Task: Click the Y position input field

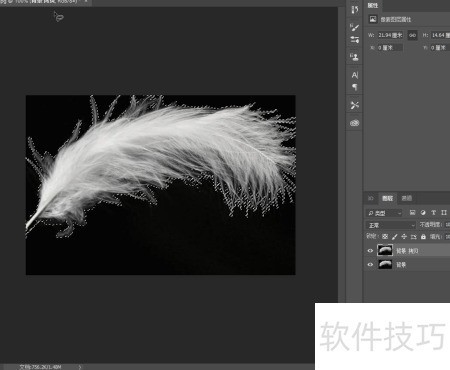Action: tap(440, 48)
